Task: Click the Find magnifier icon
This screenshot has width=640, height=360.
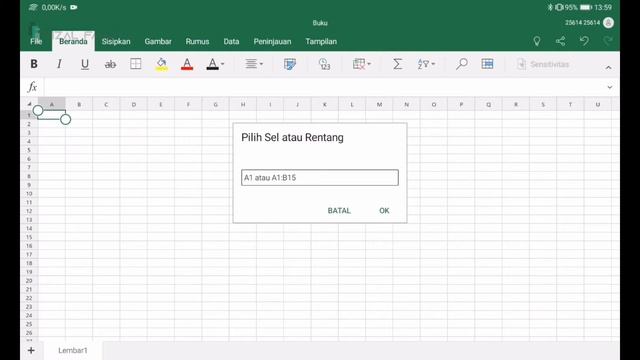Action: [x=462, y=64]
